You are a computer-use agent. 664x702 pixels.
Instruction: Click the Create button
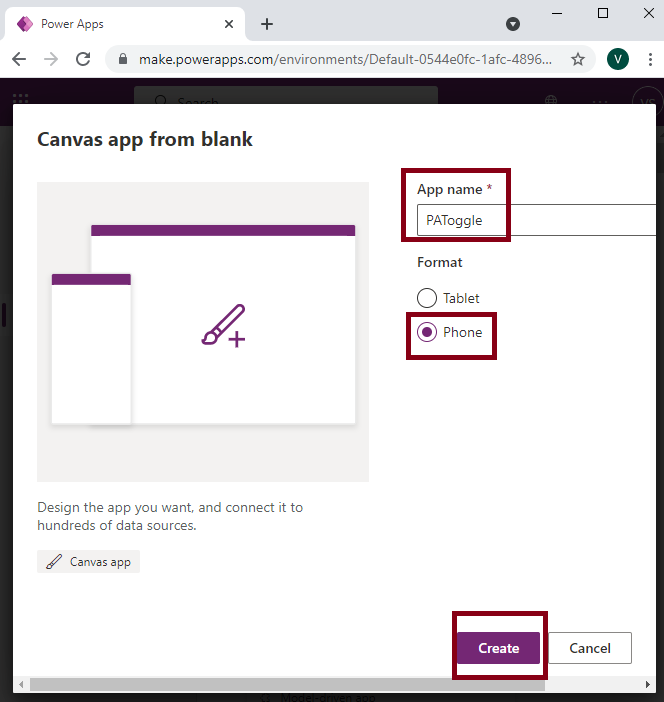[x=498, y=648]
